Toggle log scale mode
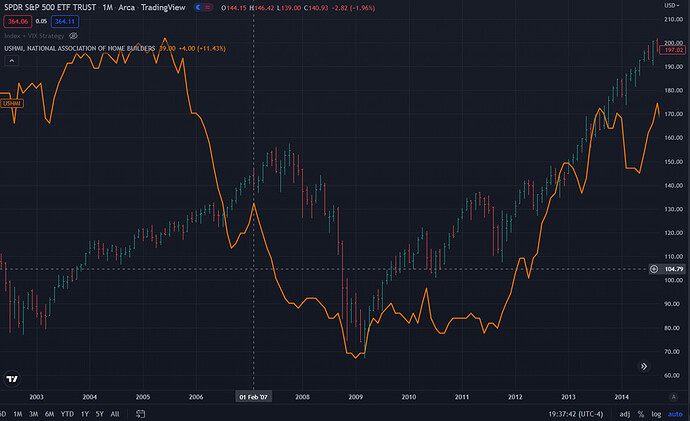Viewport: 690px width, 421px height. click(x=656, y=414)
